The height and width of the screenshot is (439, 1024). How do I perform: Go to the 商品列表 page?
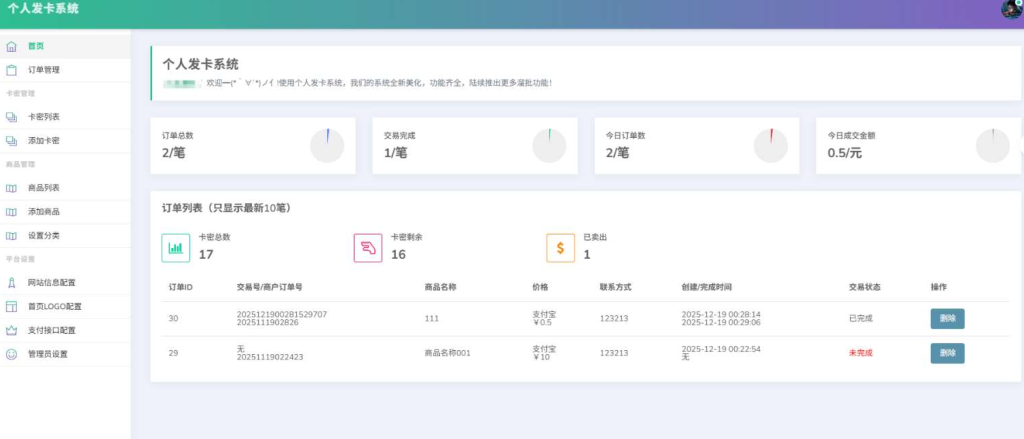(65, 188)
